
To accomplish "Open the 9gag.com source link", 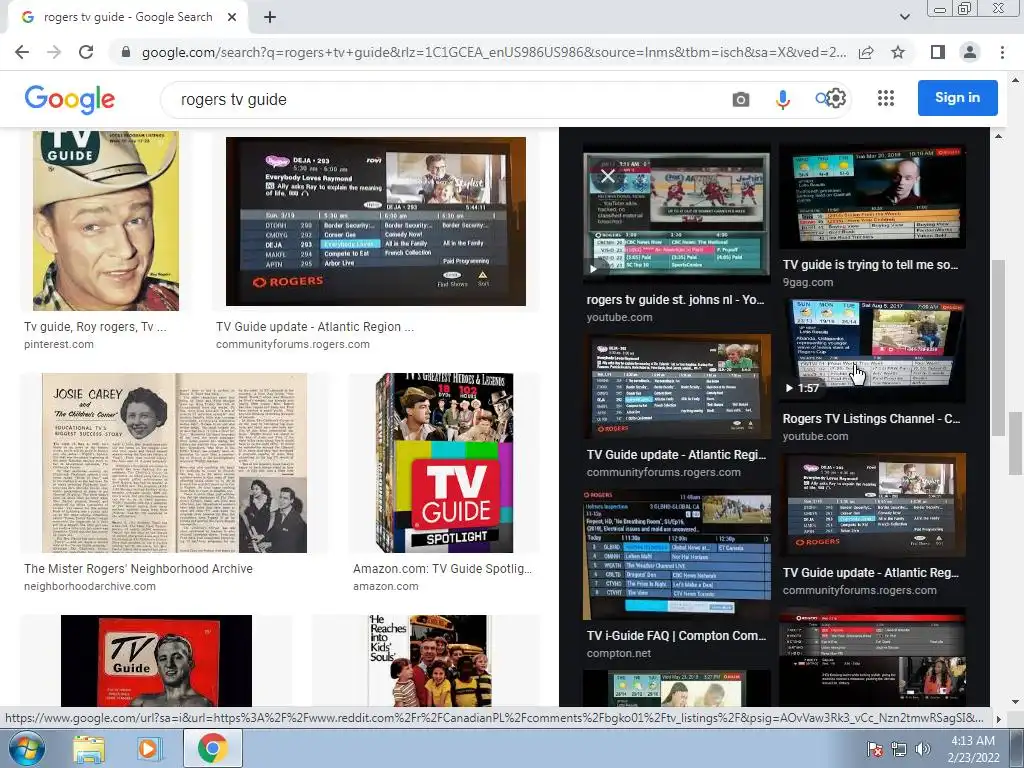I will pos(808,282).
